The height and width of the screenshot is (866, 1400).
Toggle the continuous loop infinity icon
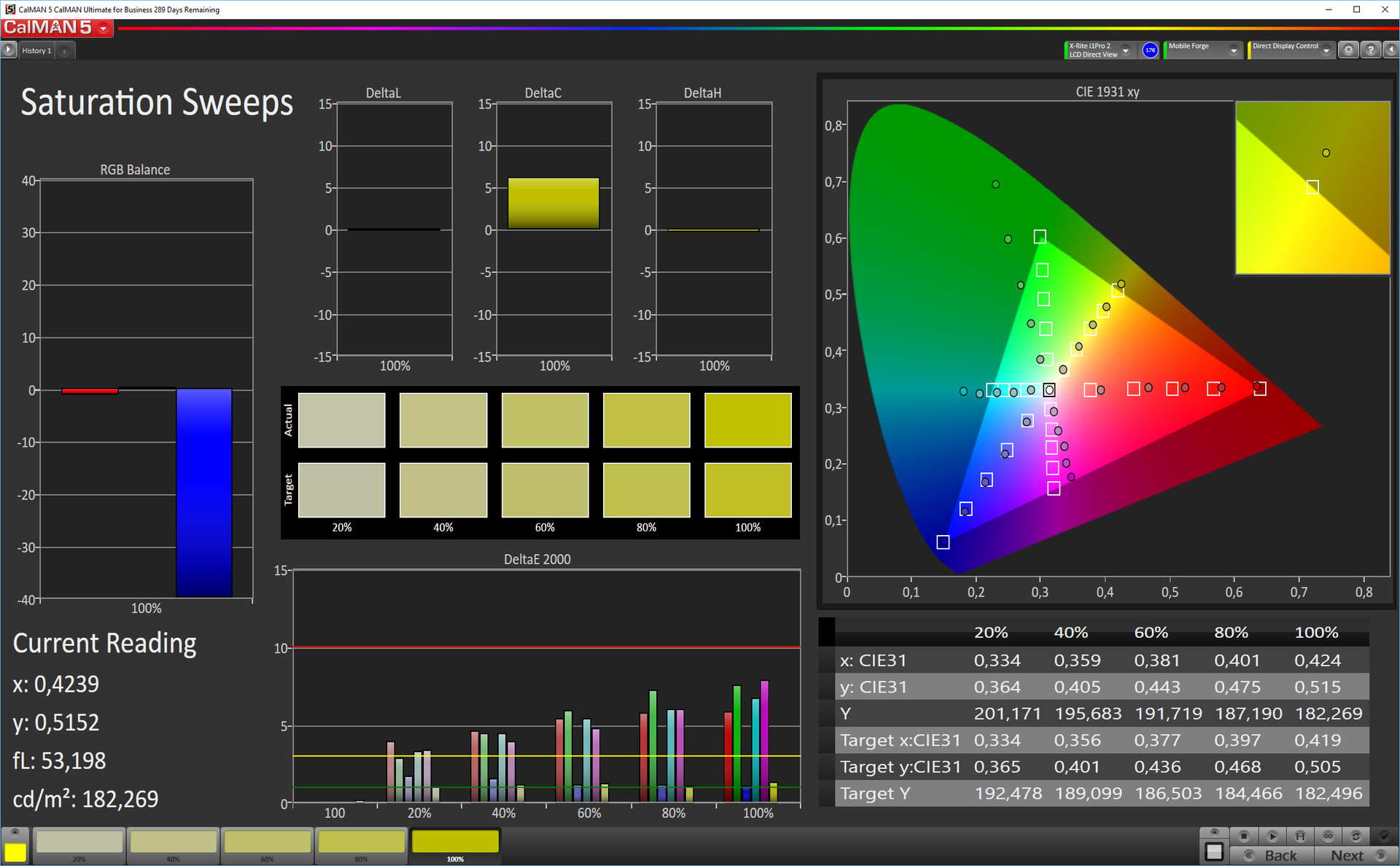click(1328, 836)
